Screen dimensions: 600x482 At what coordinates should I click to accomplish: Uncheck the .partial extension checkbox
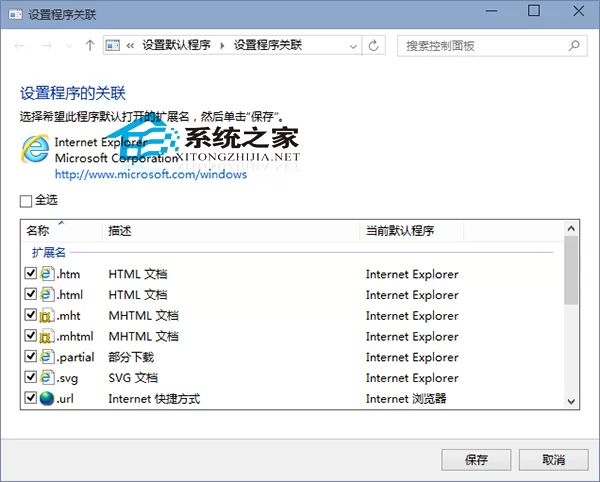pyautogui.click(x=31, y=357)
